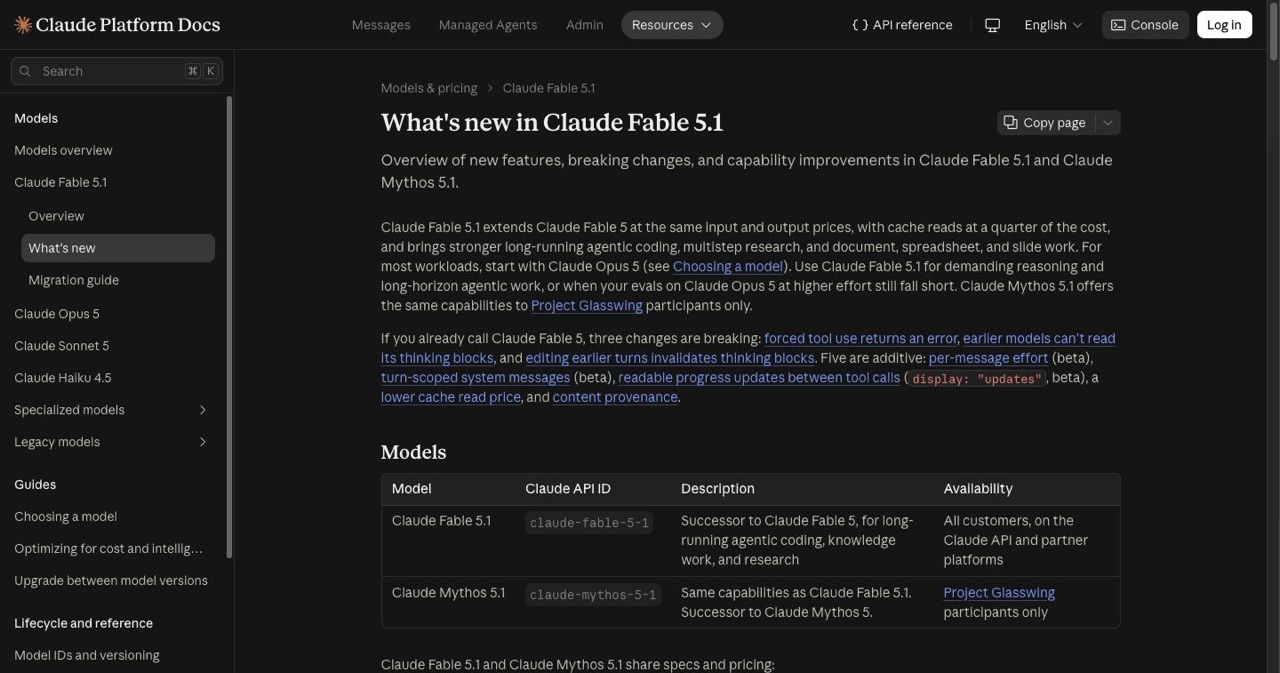Open Claude Haiku 4.5 in sidebar
1280x673 pixels.
[x=63, y=378]
